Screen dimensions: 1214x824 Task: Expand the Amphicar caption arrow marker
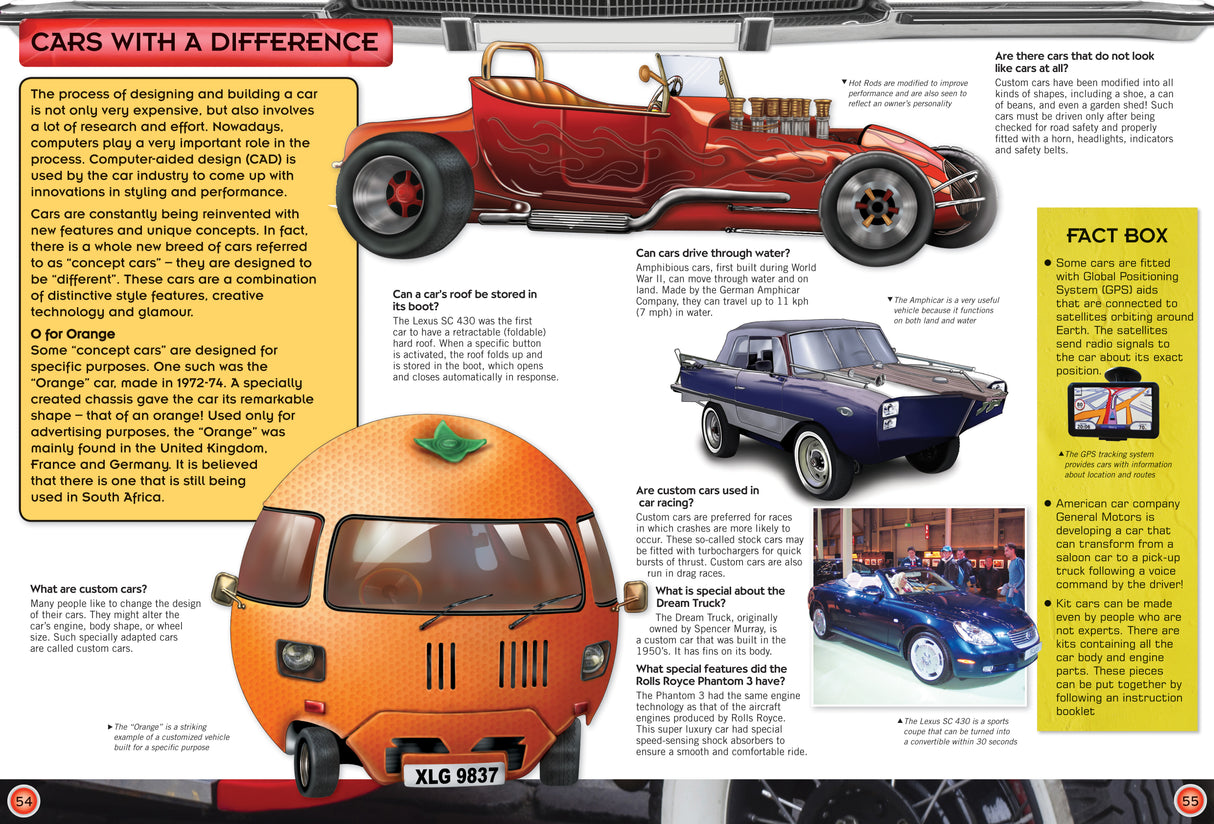pos(889,297)
